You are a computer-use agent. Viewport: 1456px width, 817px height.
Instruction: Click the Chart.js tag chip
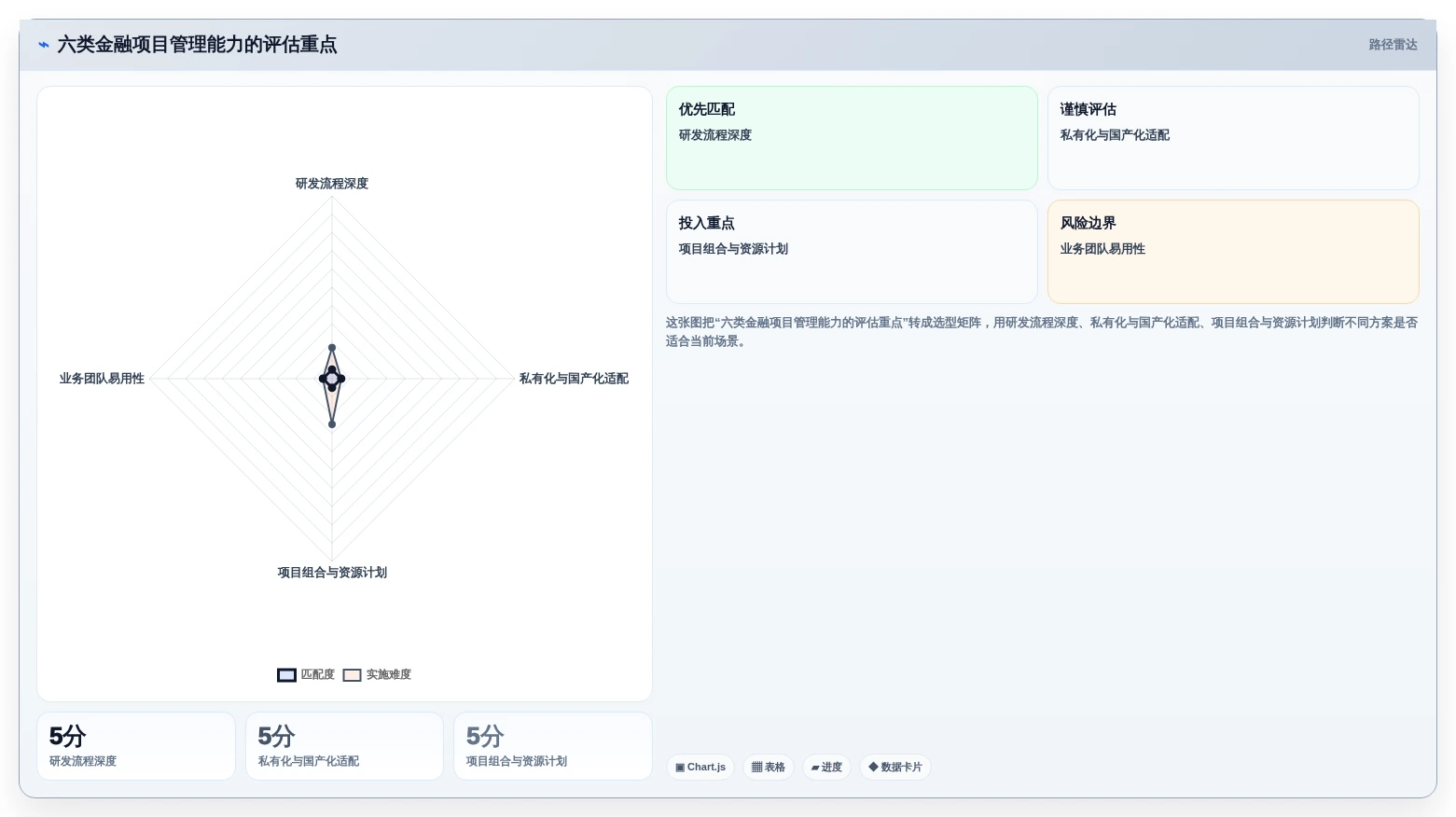[700, 768]
